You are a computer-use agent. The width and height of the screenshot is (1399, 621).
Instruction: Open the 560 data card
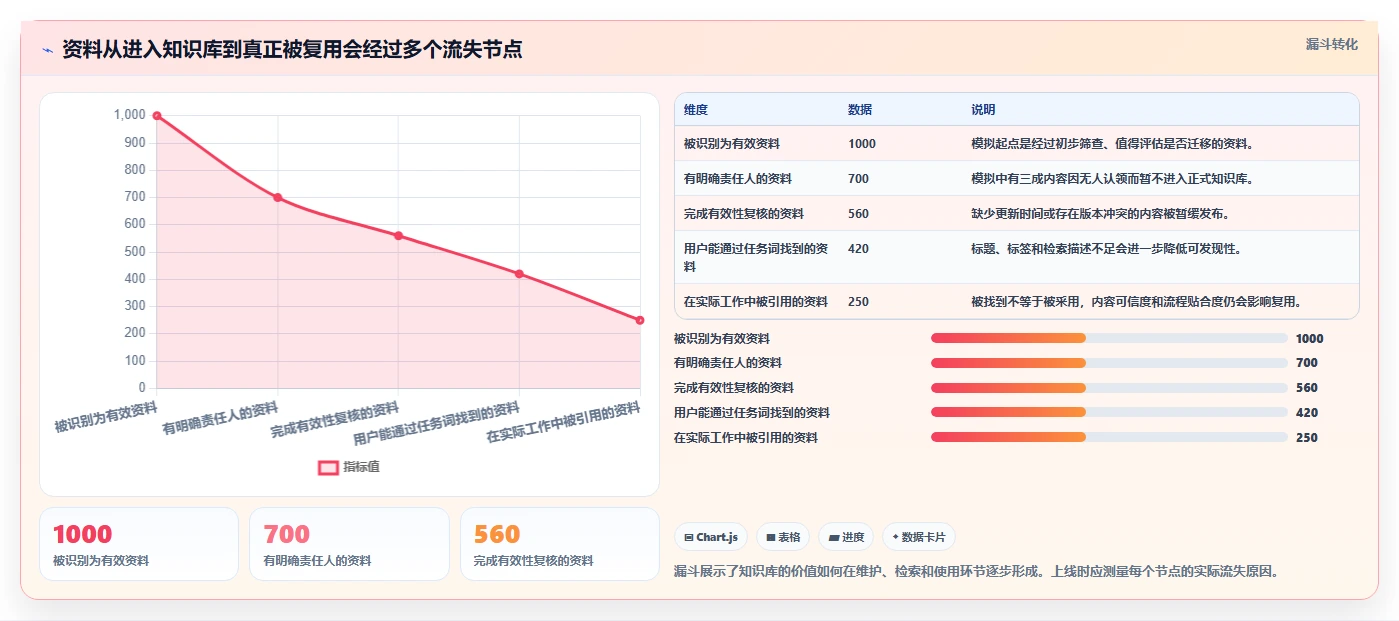point(560,544)
